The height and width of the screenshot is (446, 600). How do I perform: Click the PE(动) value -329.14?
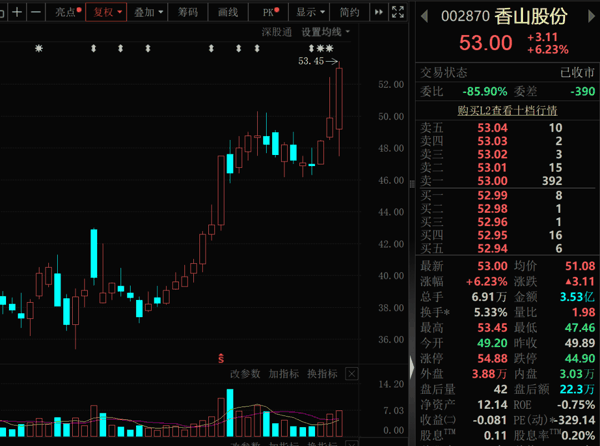point(577,420)
